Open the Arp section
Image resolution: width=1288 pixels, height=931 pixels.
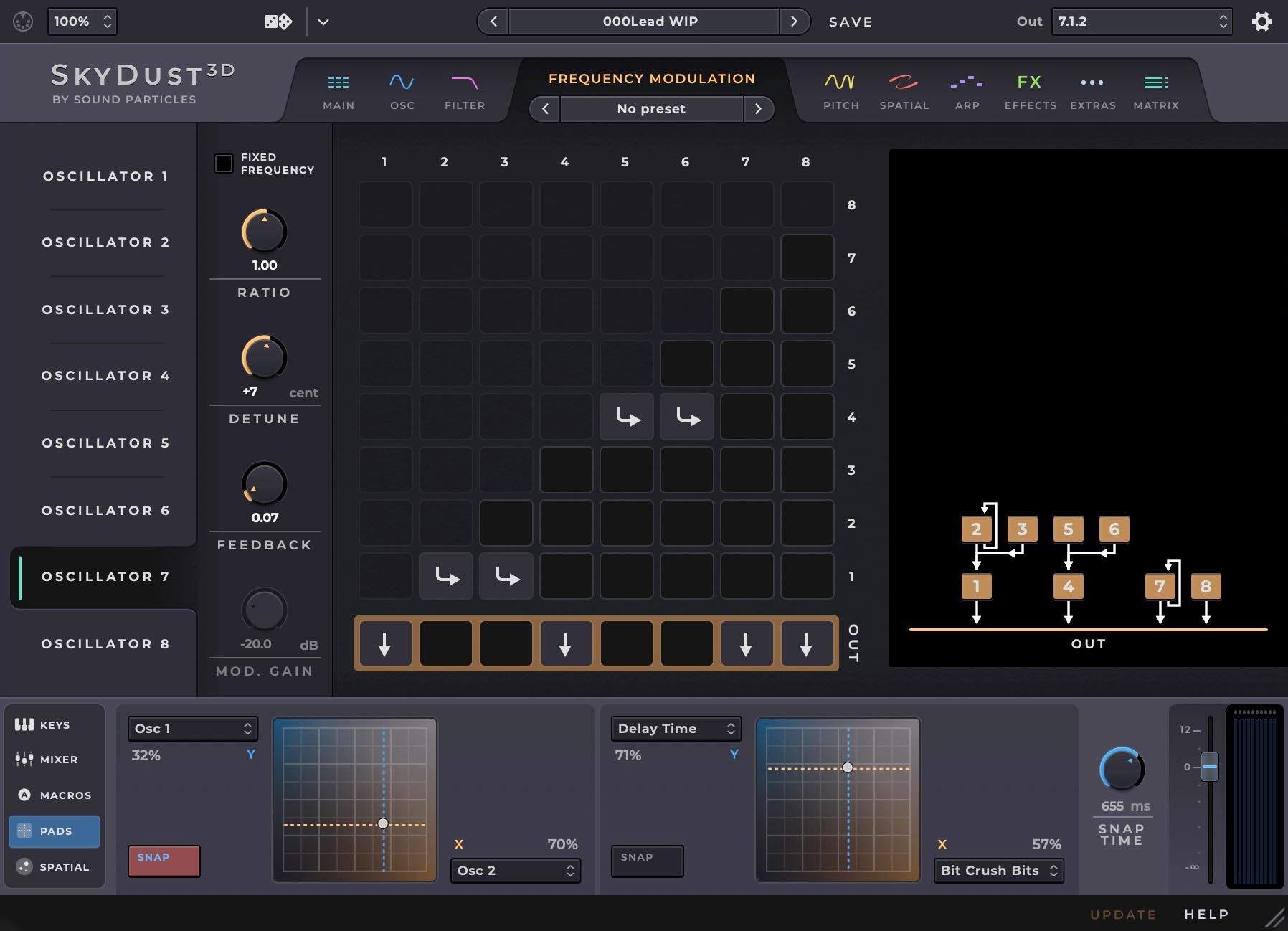click(966, 91)
